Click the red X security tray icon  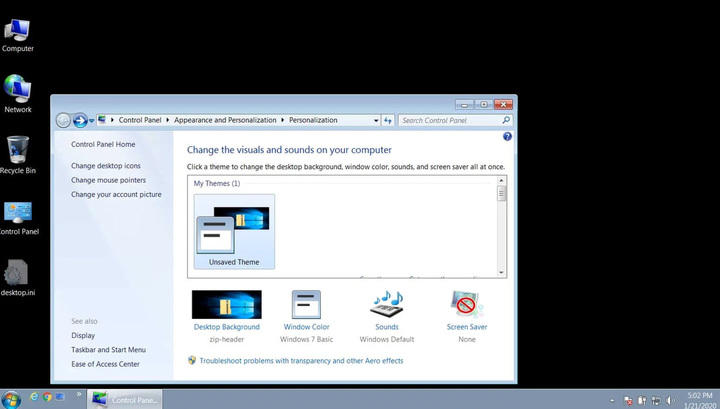click(628, 401)
